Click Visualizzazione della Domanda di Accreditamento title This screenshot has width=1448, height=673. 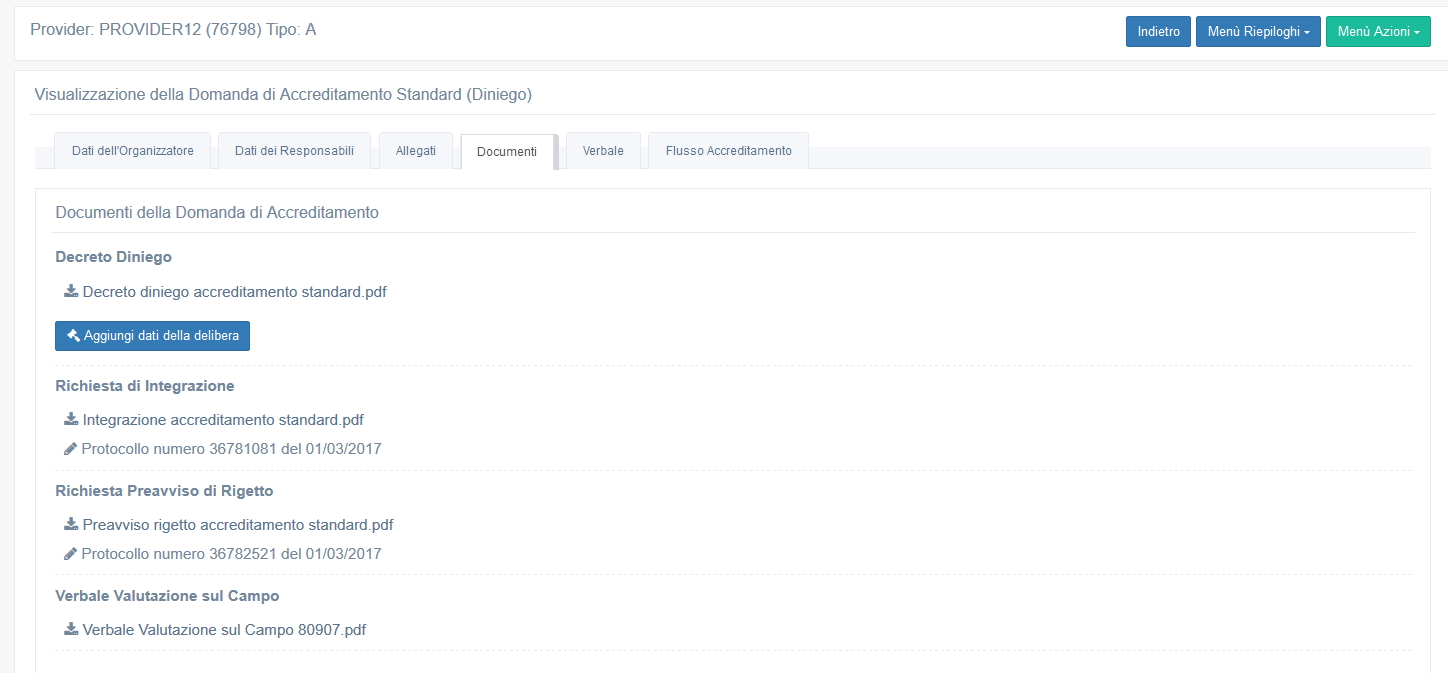[x=283, y=95]
